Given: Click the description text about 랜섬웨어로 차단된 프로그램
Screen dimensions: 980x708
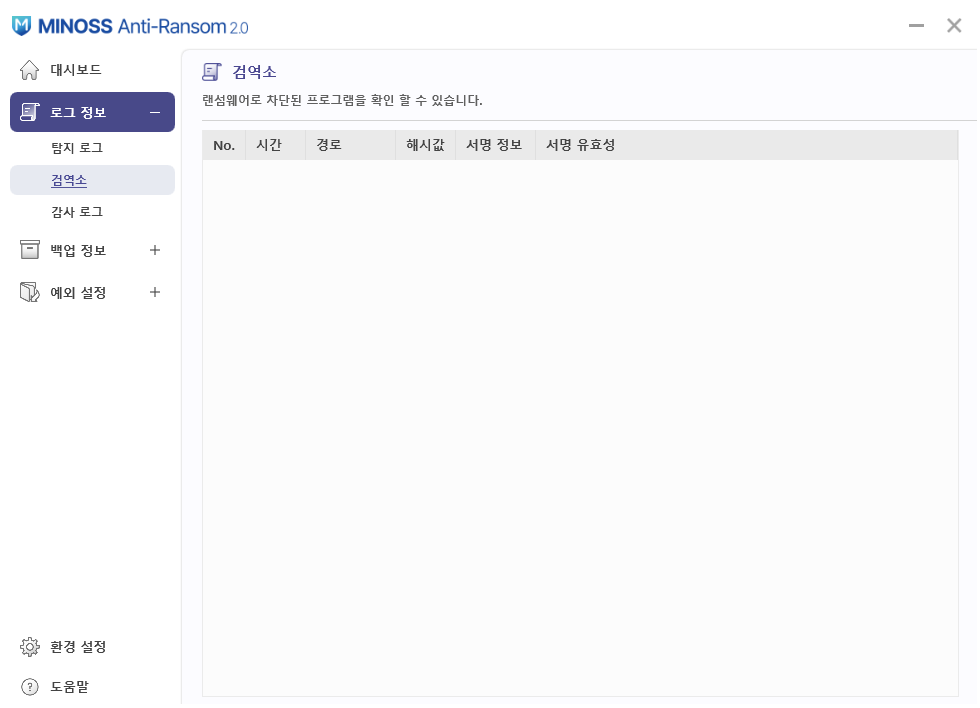Looking at the screenshot, I should coord(342,100).
